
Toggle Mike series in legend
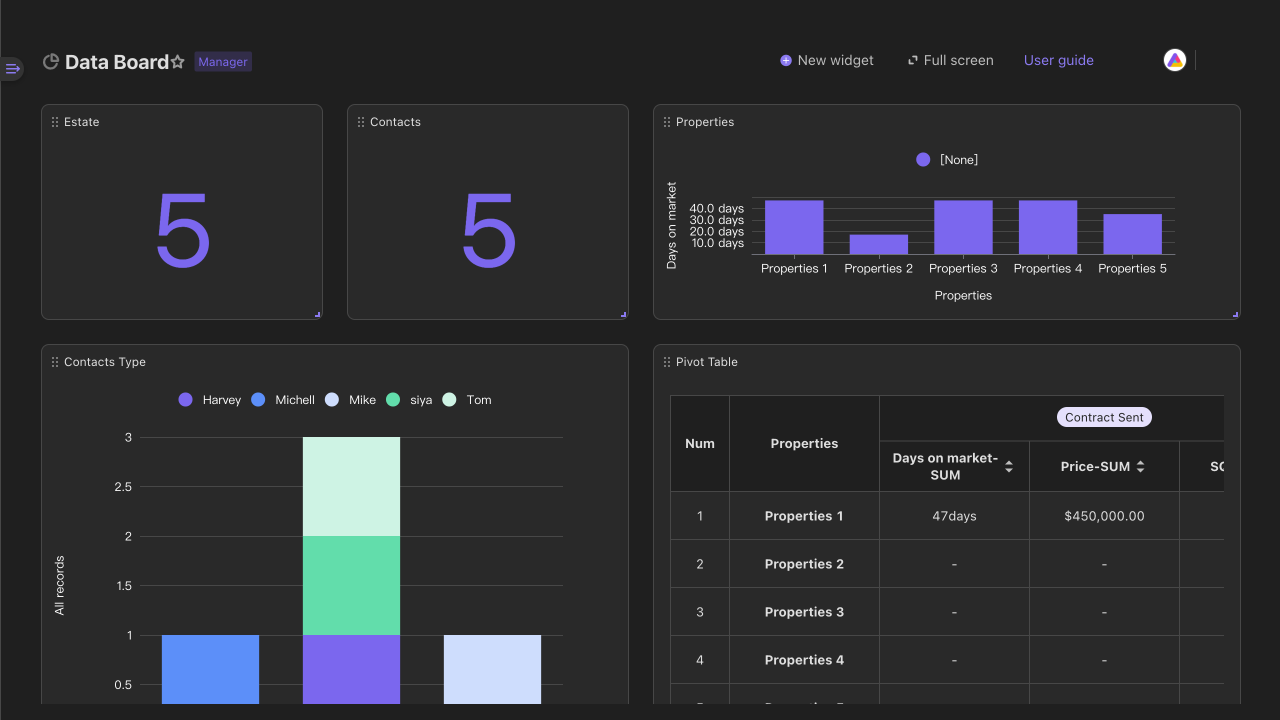click(351, 400)
